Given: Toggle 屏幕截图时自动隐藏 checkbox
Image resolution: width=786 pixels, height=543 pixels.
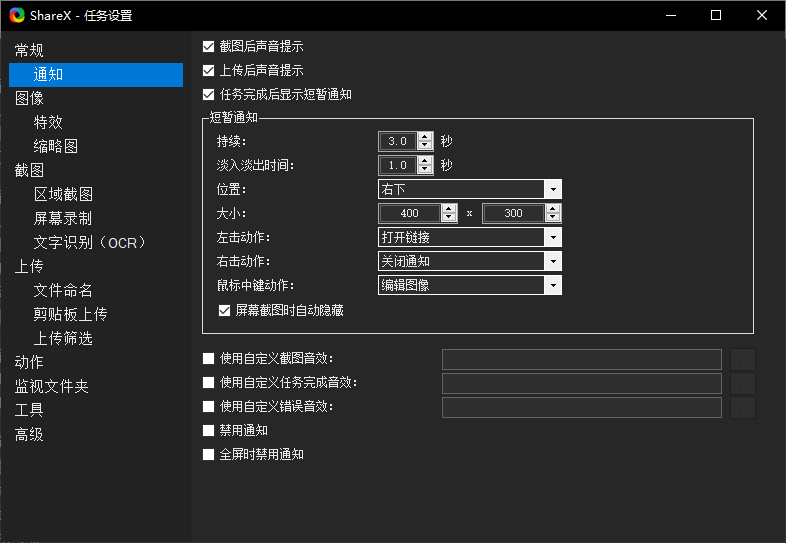Looking at the screenshot, I should pos(224,311).
